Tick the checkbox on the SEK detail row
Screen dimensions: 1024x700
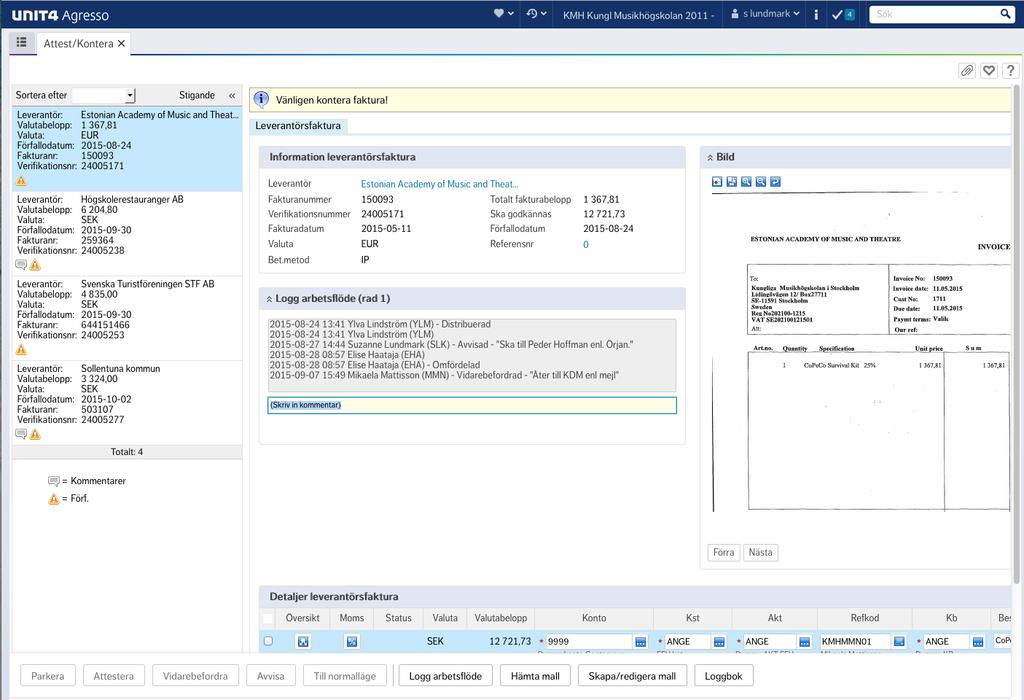click(268, 641)
